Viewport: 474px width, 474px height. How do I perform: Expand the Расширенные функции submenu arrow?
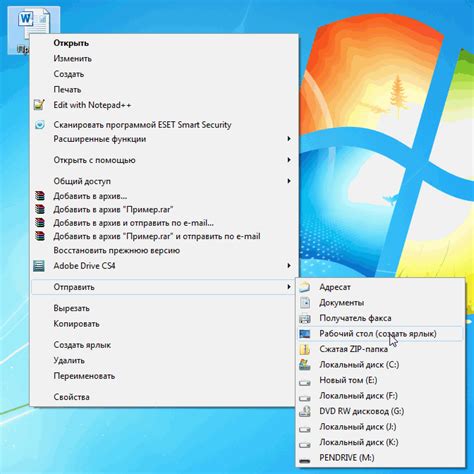(289, 139)
